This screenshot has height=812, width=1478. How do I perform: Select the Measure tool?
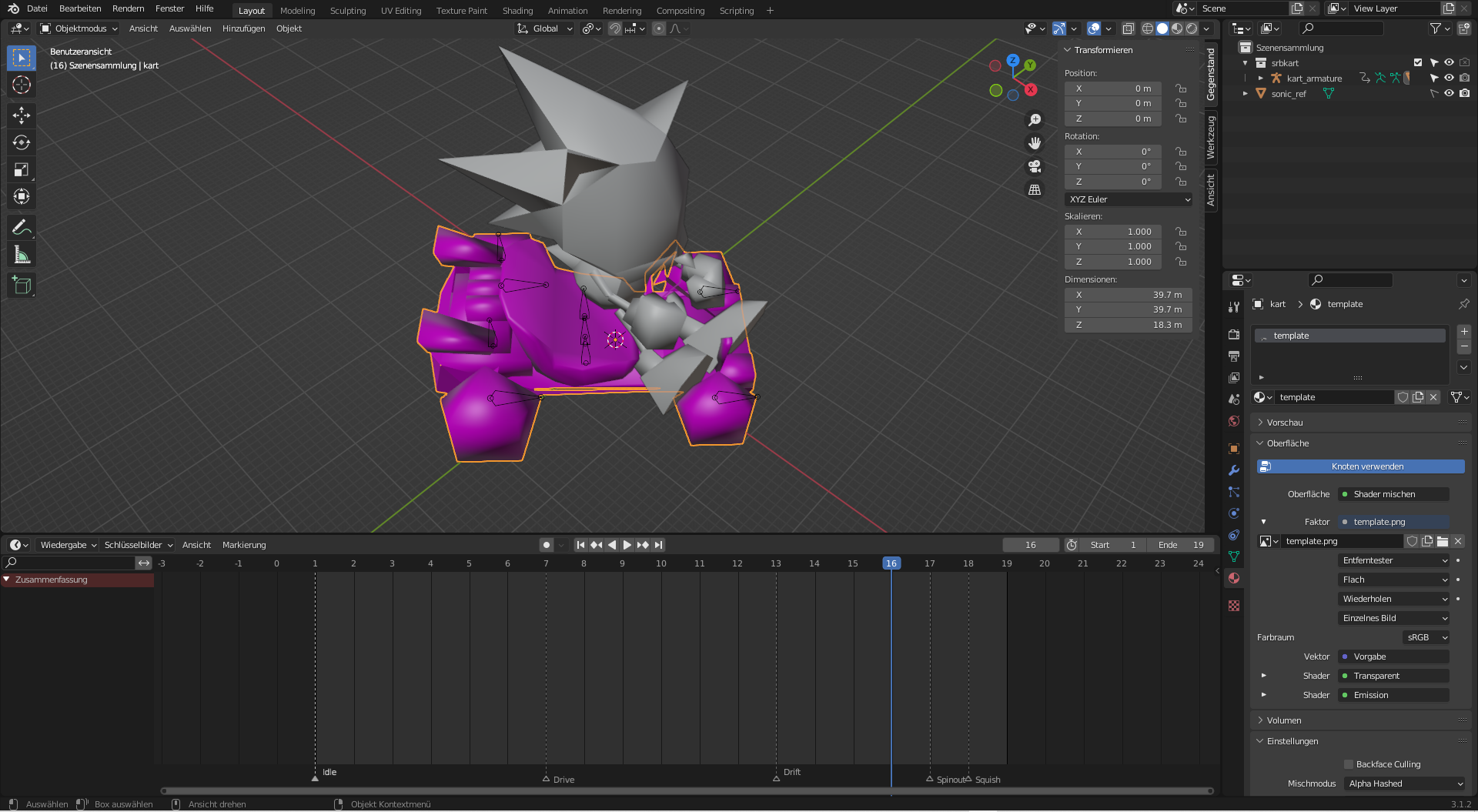[22, 254]
